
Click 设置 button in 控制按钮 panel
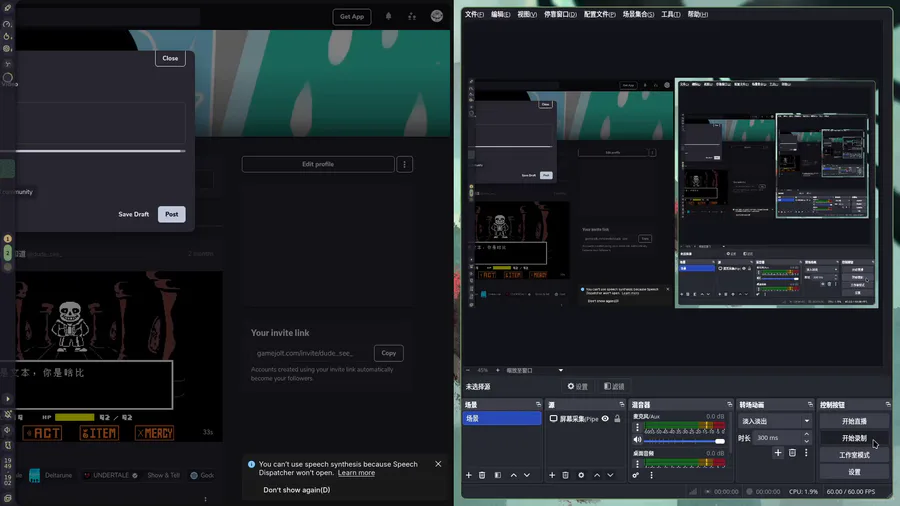(x=854, y=472)
